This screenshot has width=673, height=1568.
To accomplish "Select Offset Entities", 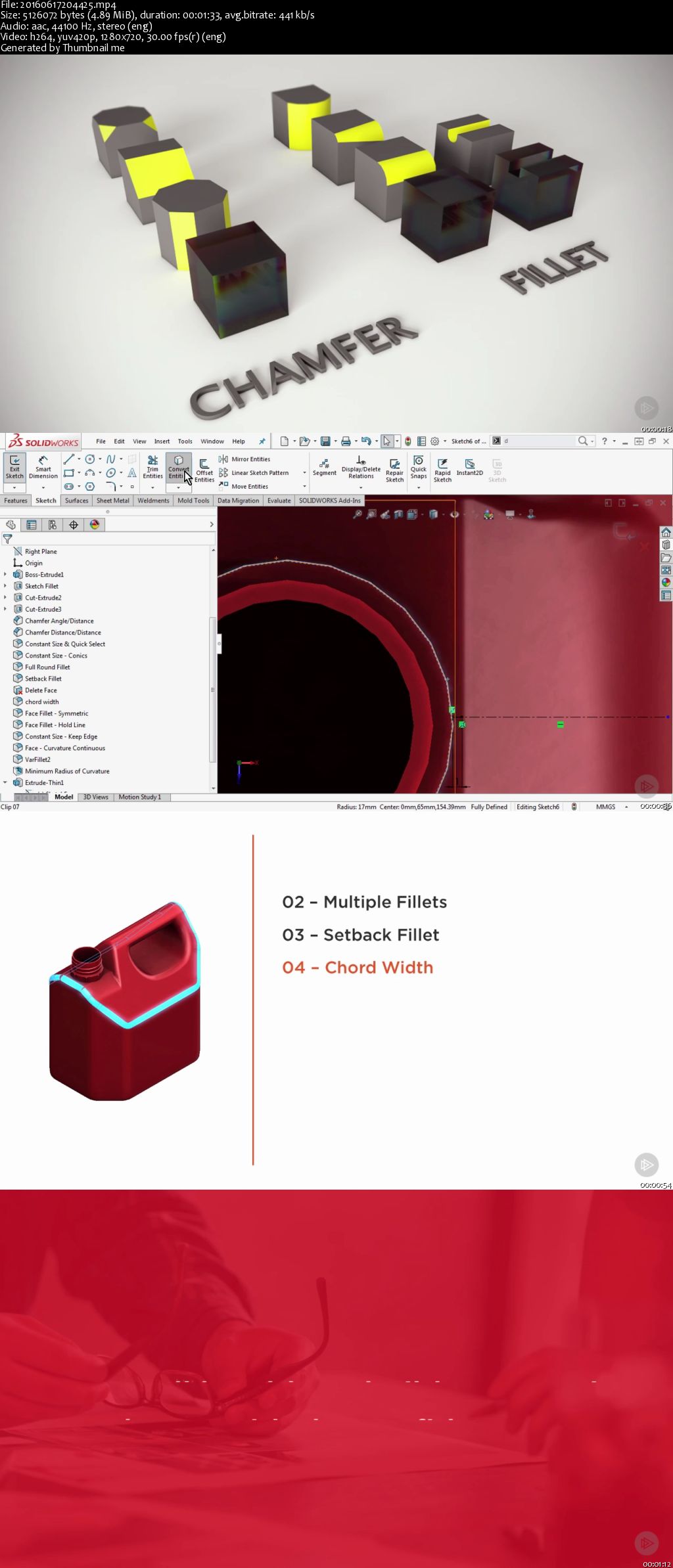I will click(204, 470).
